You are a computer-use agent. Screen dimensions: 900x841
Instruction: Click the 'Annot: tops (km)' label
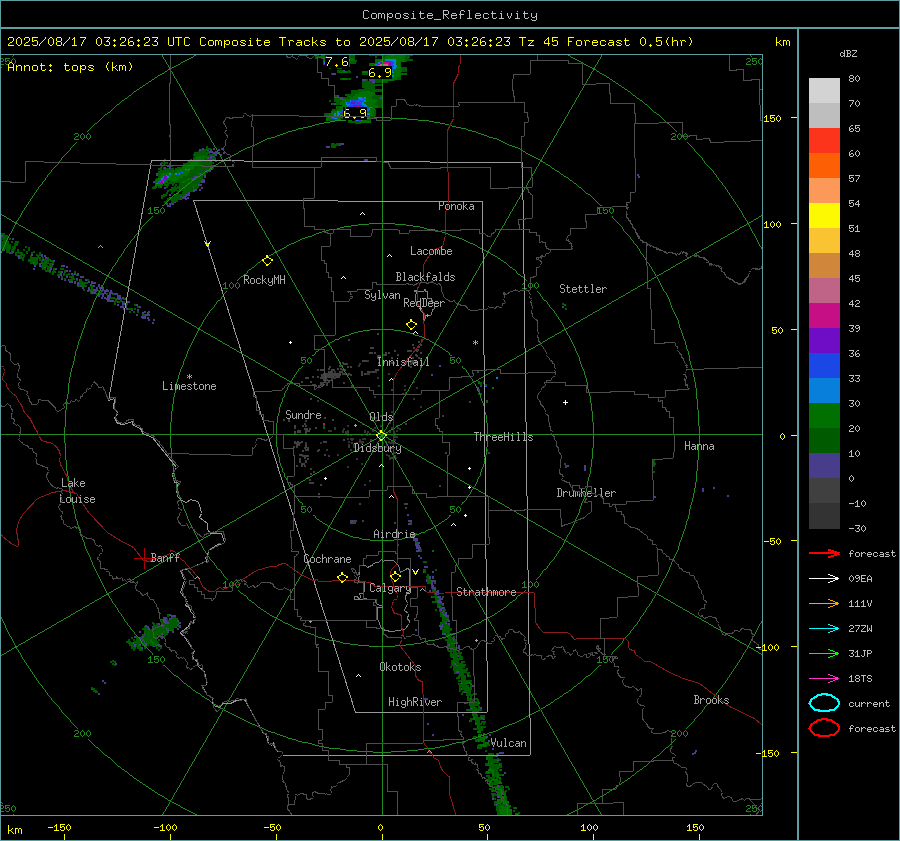point(70,67)
